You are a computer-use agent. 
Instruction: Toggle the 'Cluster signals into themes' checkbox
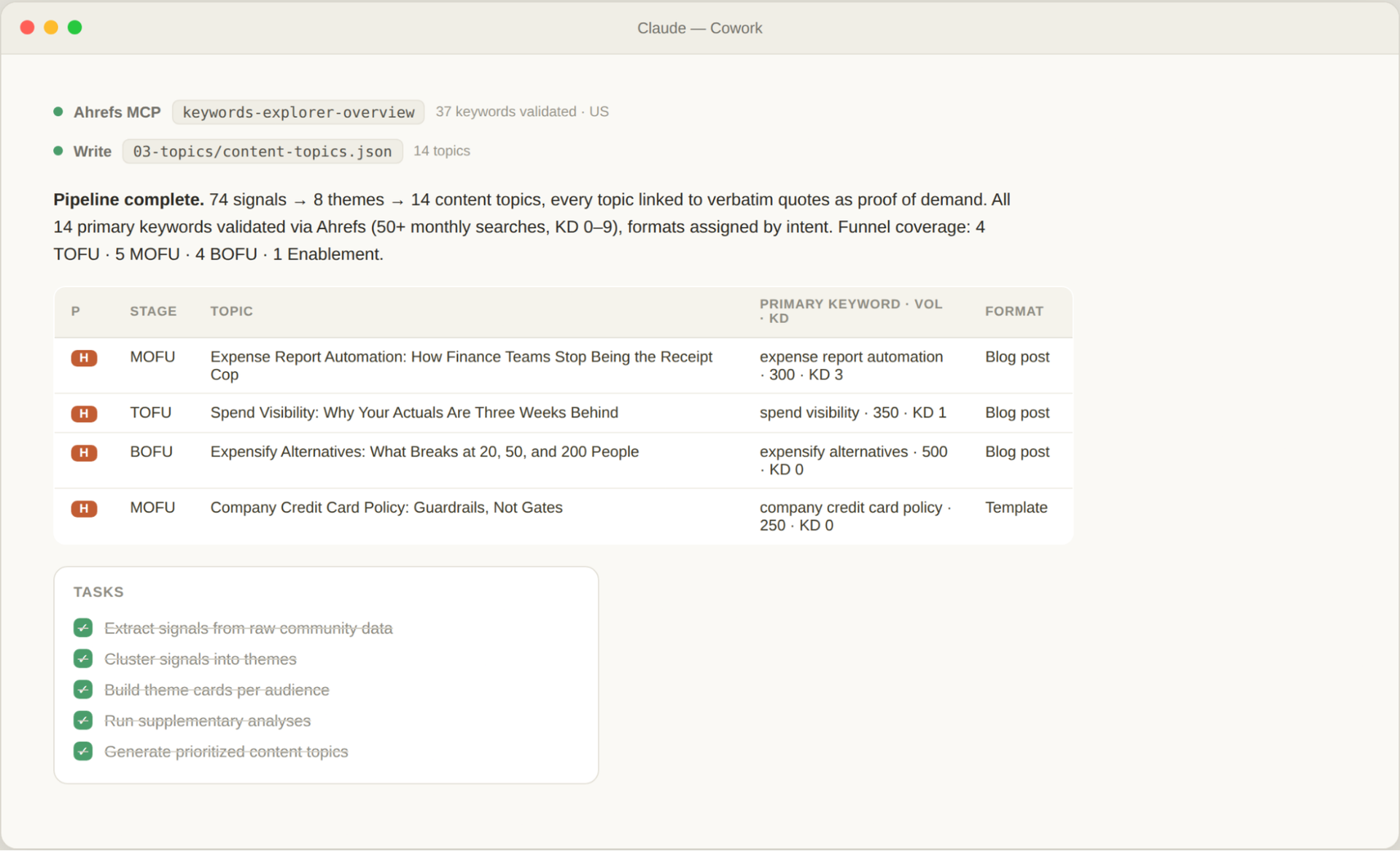[83, 659]
